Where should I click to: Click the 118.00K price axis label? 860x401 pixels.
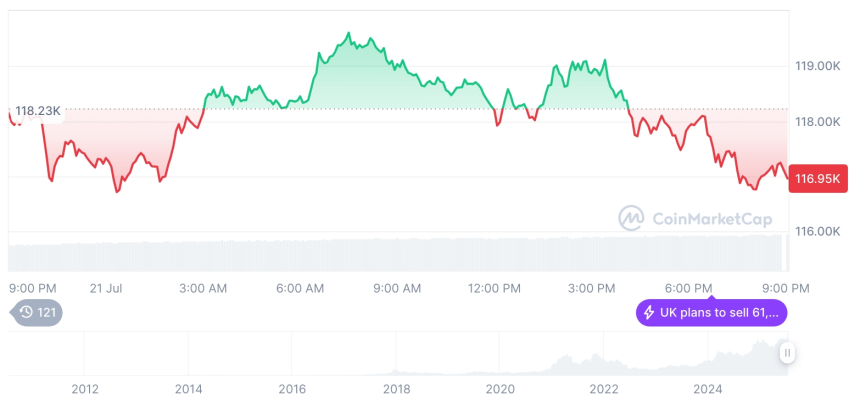tap(817, 122)
